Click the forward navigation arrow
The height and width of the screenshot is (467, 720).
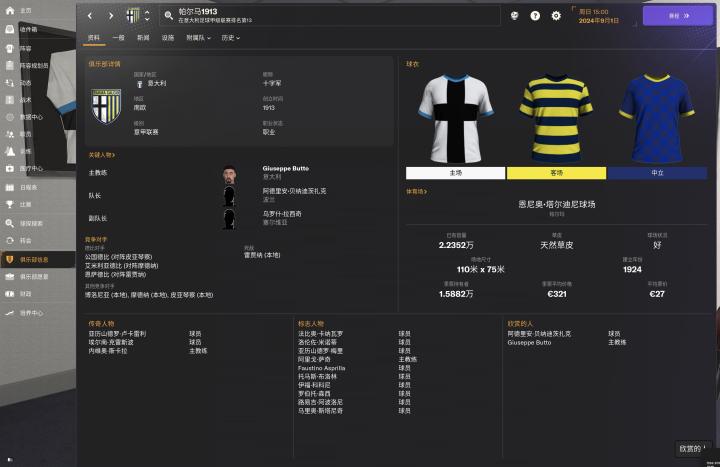pos(109,16)
